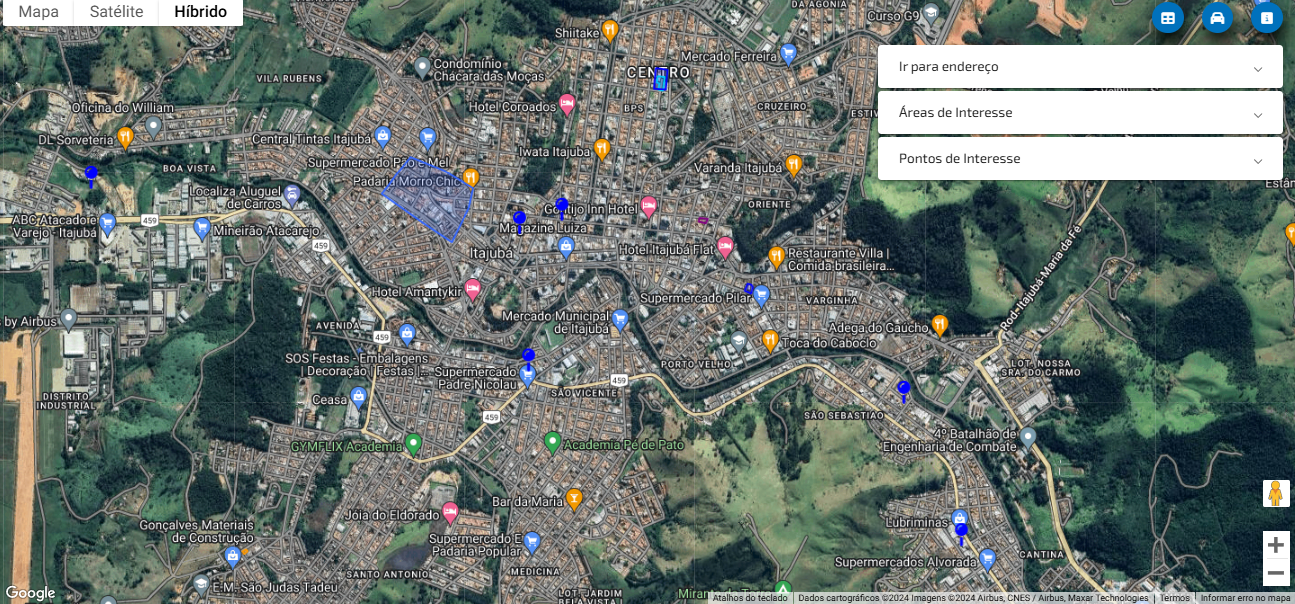
Task: Open the Shiitake restaurant marker
Action: pos(609,31)
